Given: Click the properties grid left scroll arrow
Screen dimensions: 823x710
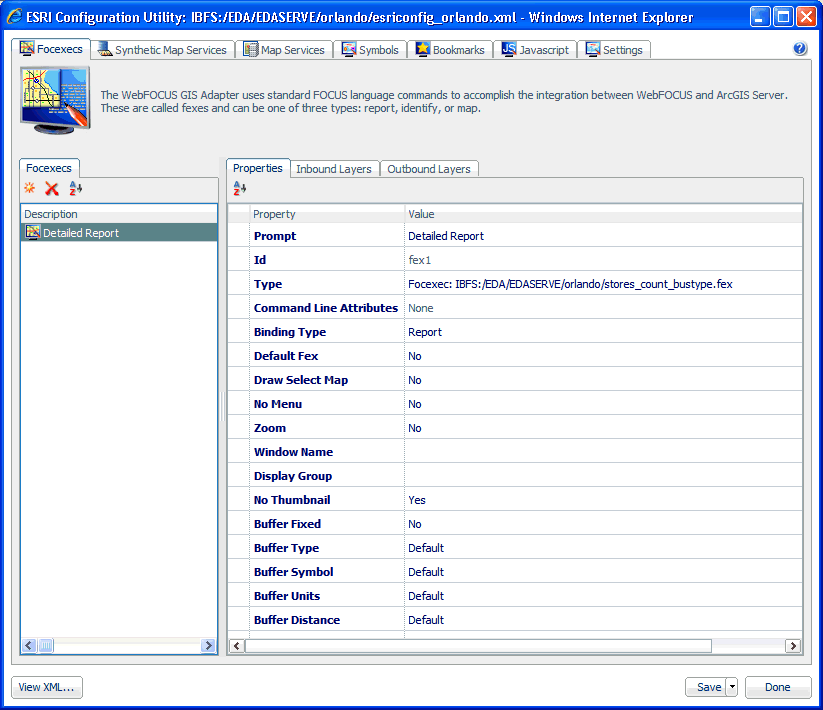Looking at the screenshot, I should pyautogui.click(x=237, y=645).
